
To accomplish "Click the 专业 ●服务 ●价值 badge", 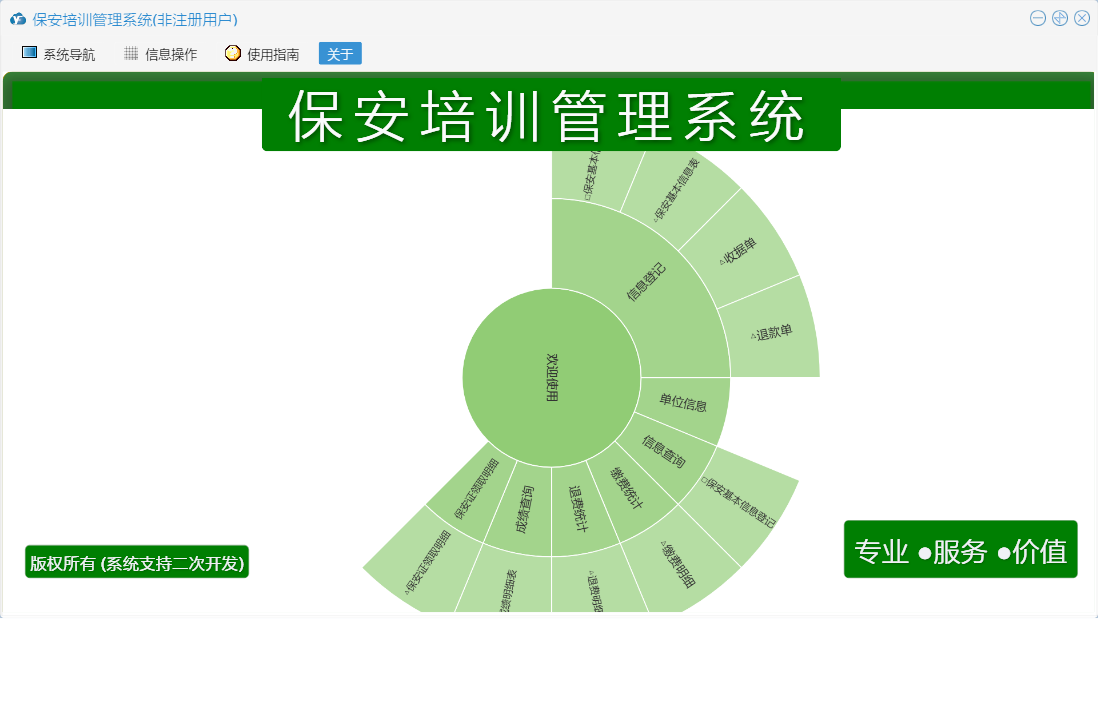I will click(x=961, y=550).
